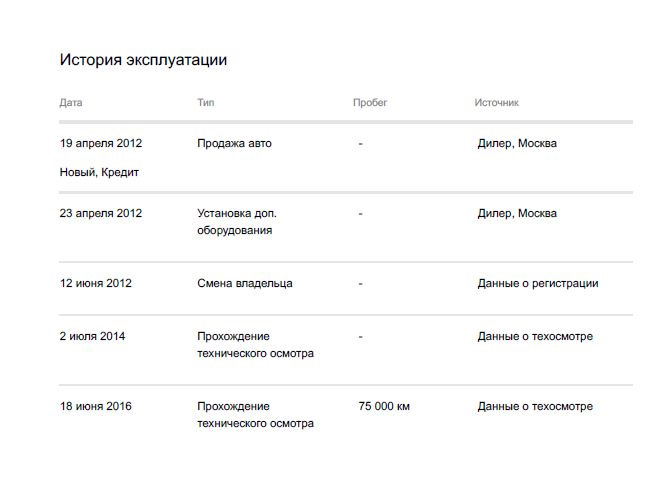Click the Смена владельца entry
Image resolution: width=665 pixels, height=493 pixels.
coord(245,283)
